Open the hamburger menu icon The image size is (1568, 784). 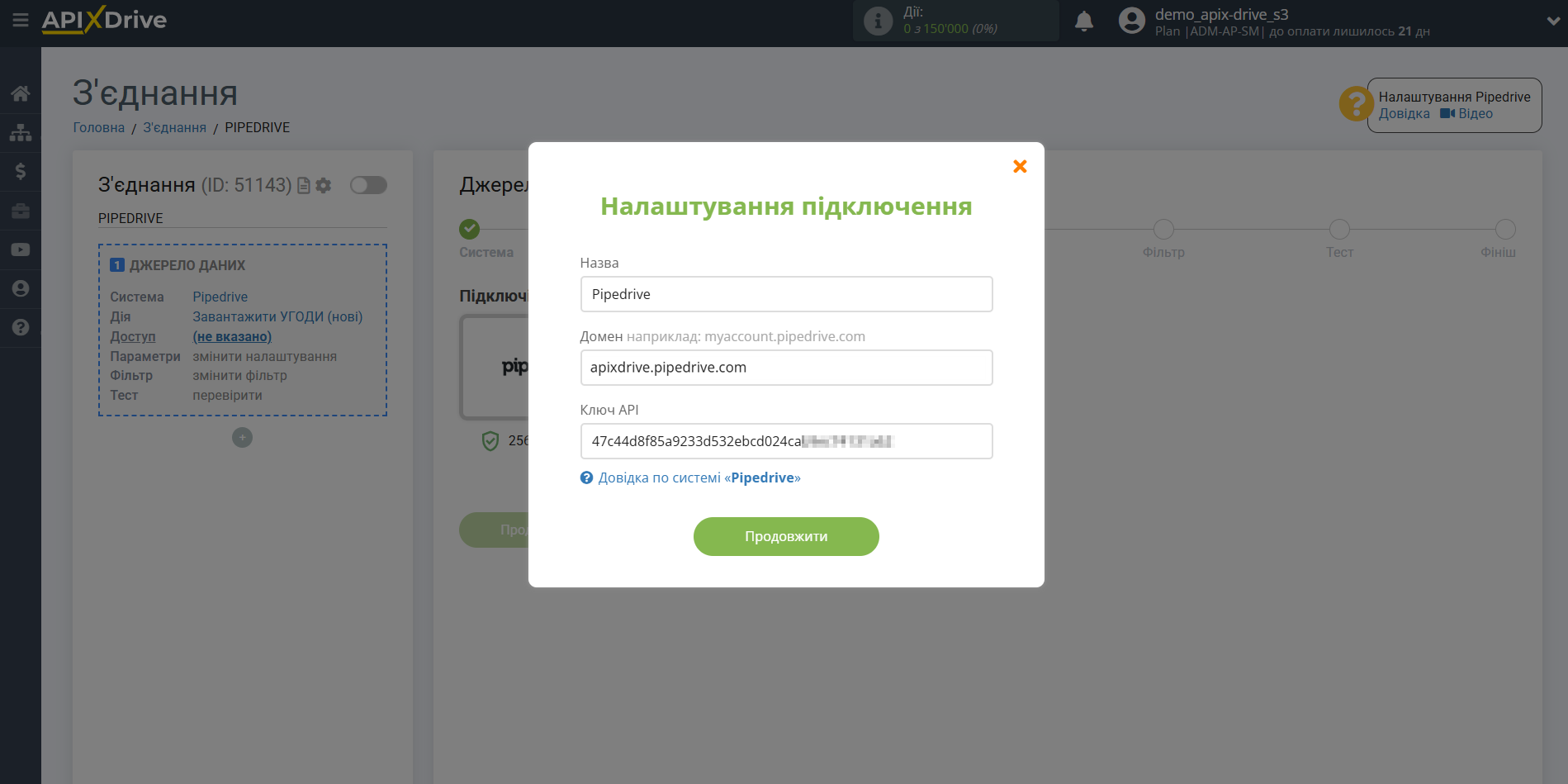(x=20, y=20)
